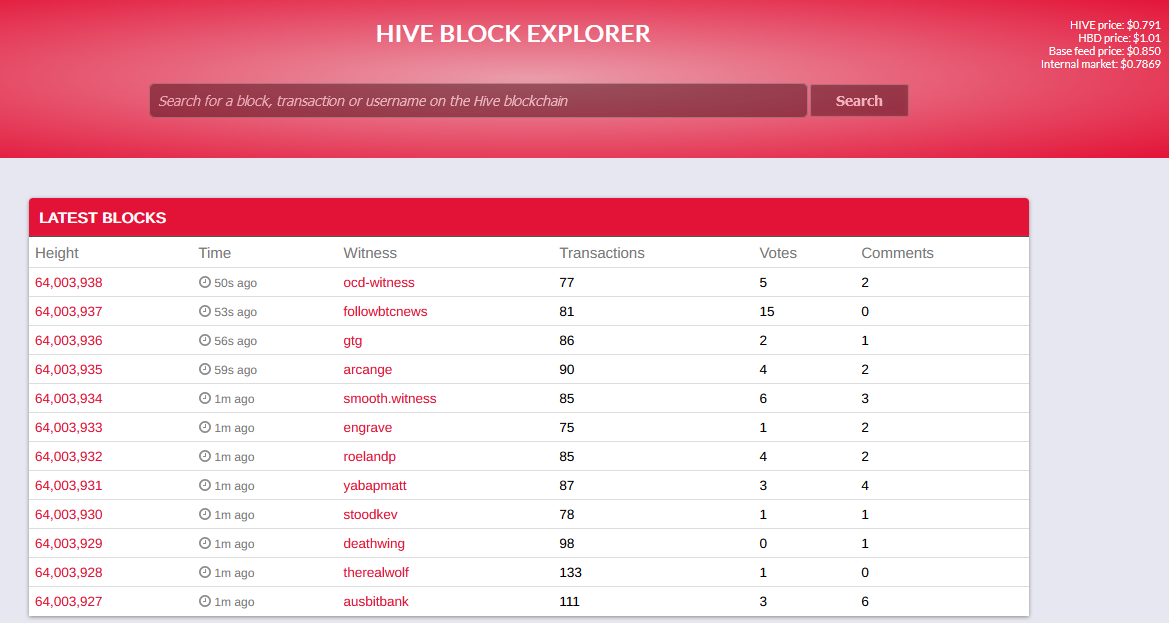
Task: Click transaction count 111 for ausbitbank
Action: tap(570, 602)
